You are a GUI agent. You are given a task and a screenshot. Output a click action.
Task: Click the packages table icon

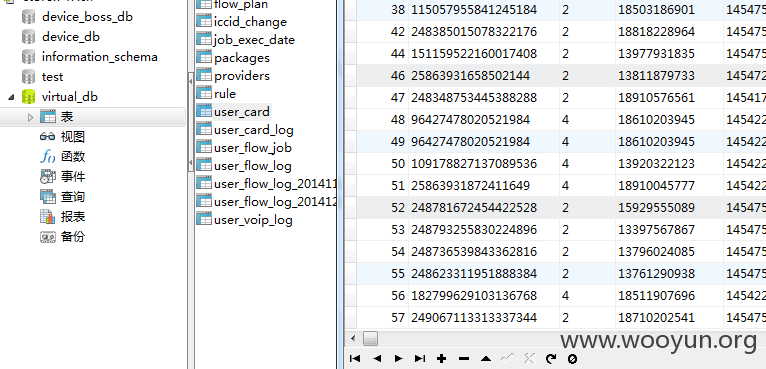tap(204, 57)
